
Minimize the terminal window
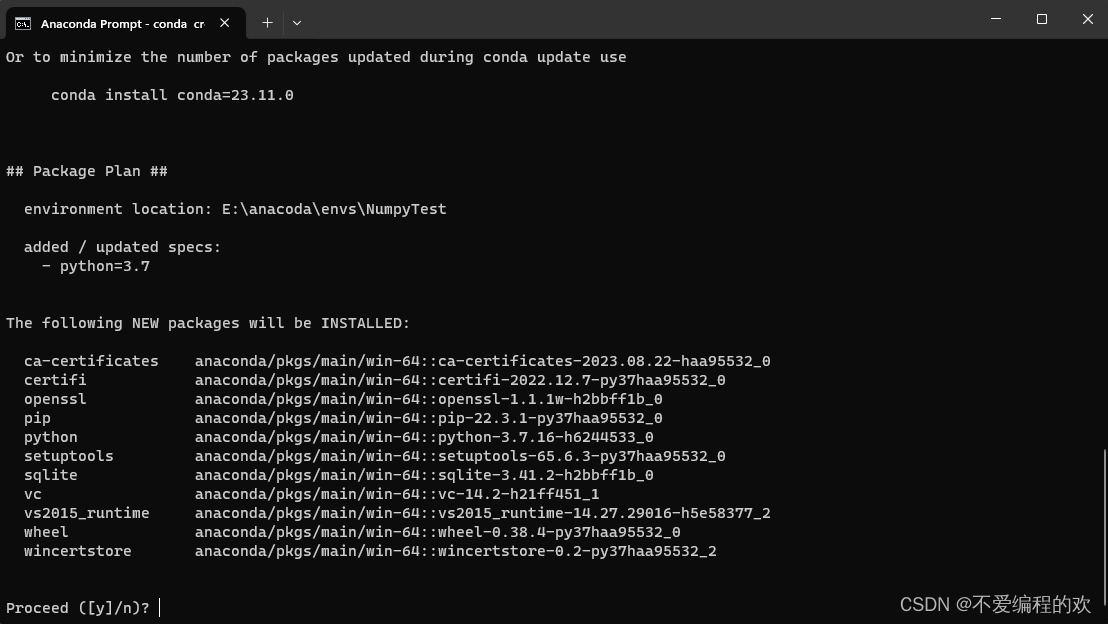pyautogui.click(x=996, y=19)
